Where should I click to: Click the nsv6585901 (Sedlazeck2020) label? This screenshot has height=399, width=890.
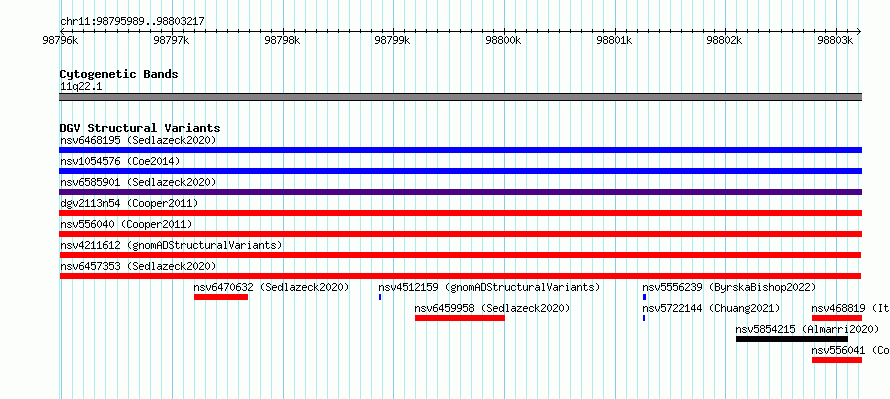[x=138, y=182]
